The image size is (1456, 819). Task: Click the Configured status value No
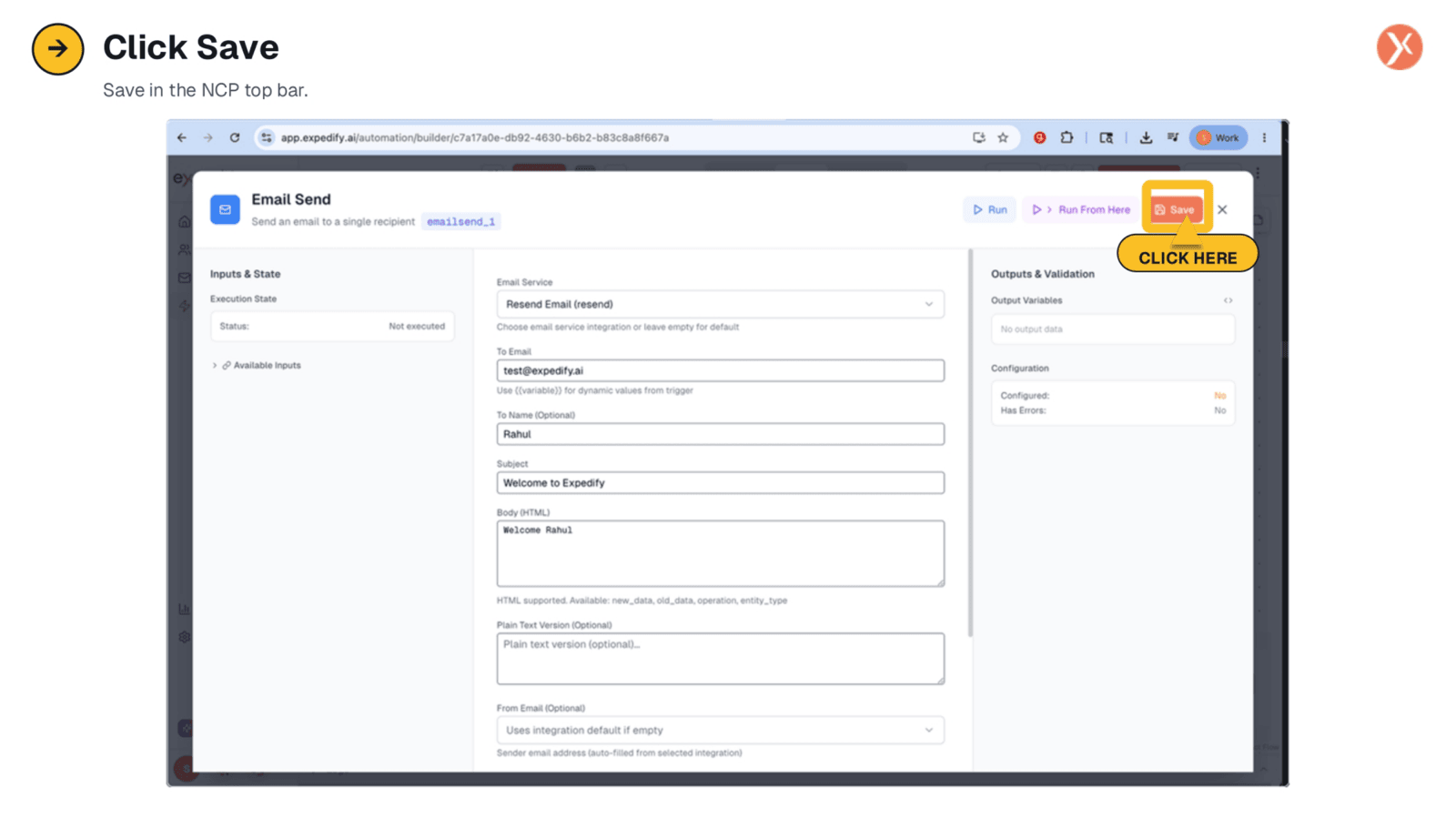click(1219, 396)
